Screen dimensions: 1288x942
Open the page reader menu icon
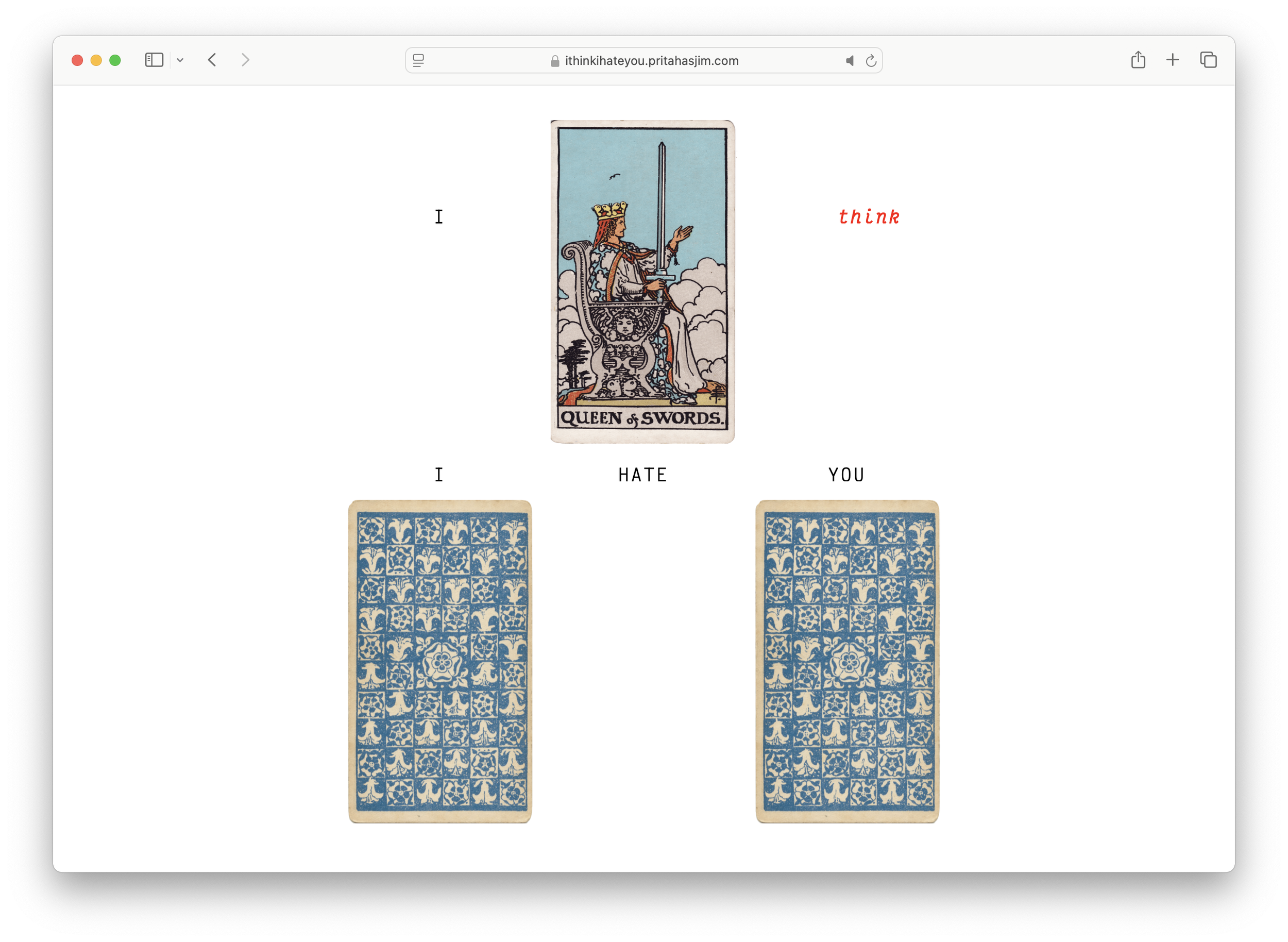tap(418, 60)
